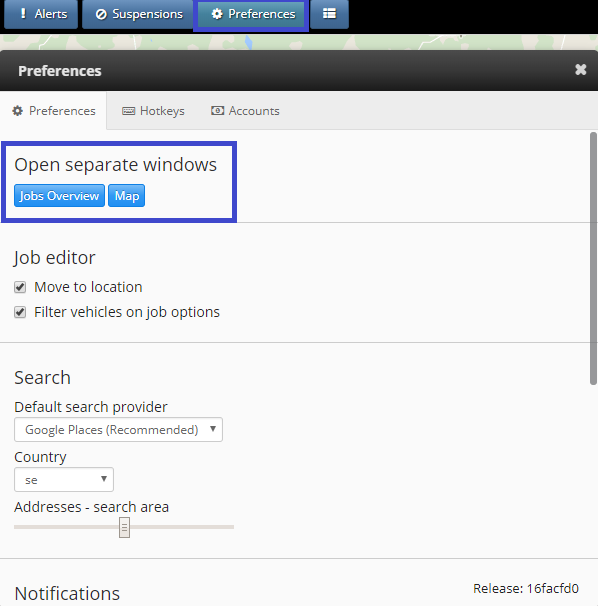Switch to the Accounts tab
The width and height of the screenshot is (598, 606).
tap(245, 111)
